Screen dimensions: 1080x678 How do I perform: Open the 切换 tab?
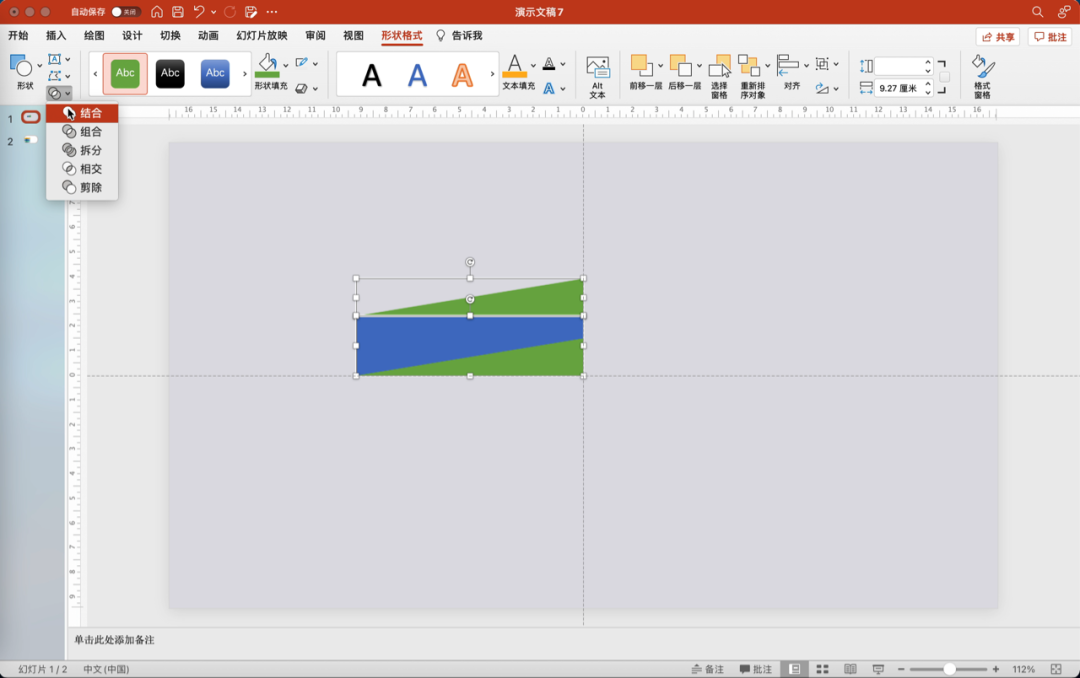(x=170, y=36)
